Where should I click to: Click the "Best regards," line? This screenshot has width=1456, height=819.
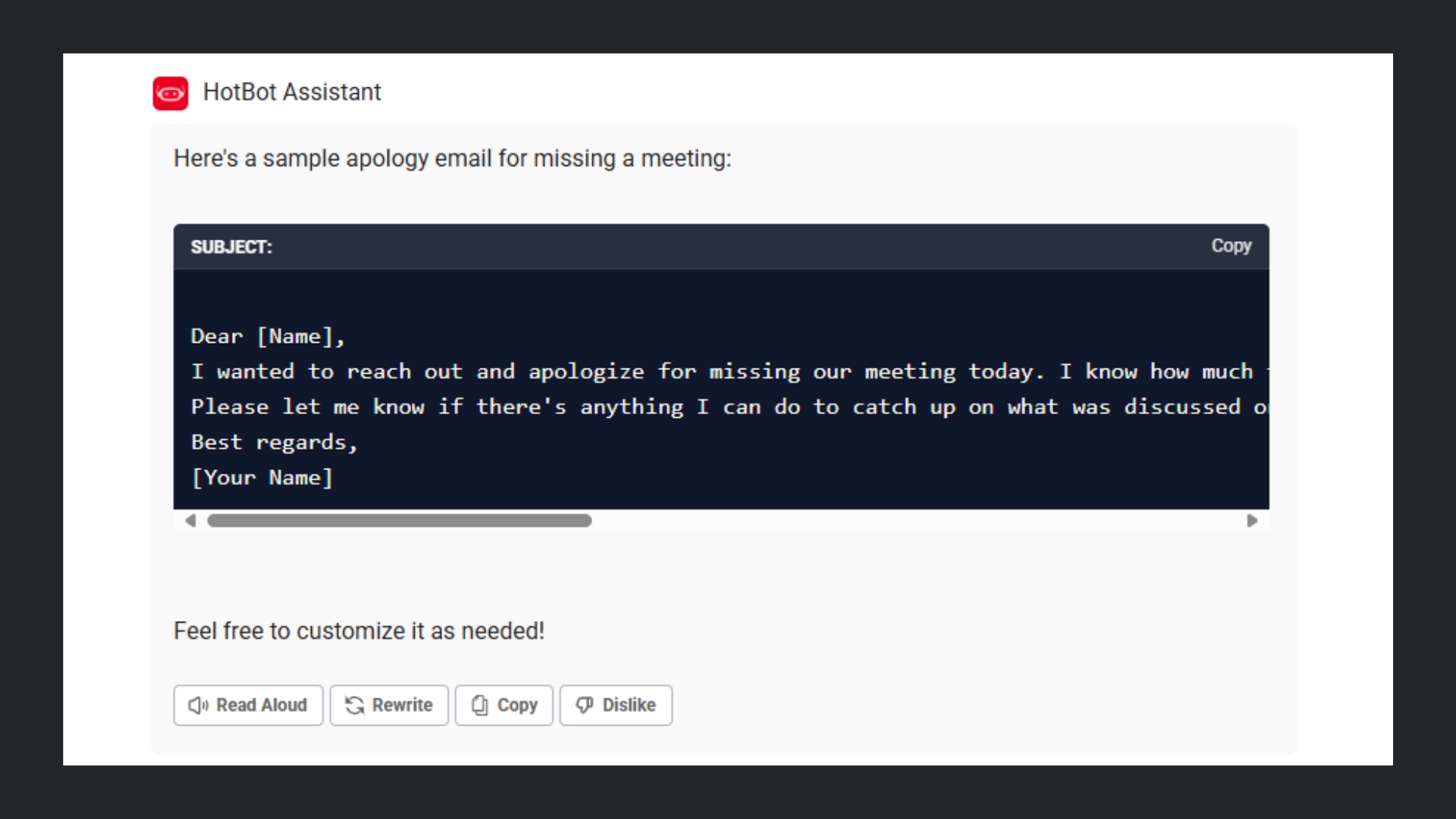point(274,442)
